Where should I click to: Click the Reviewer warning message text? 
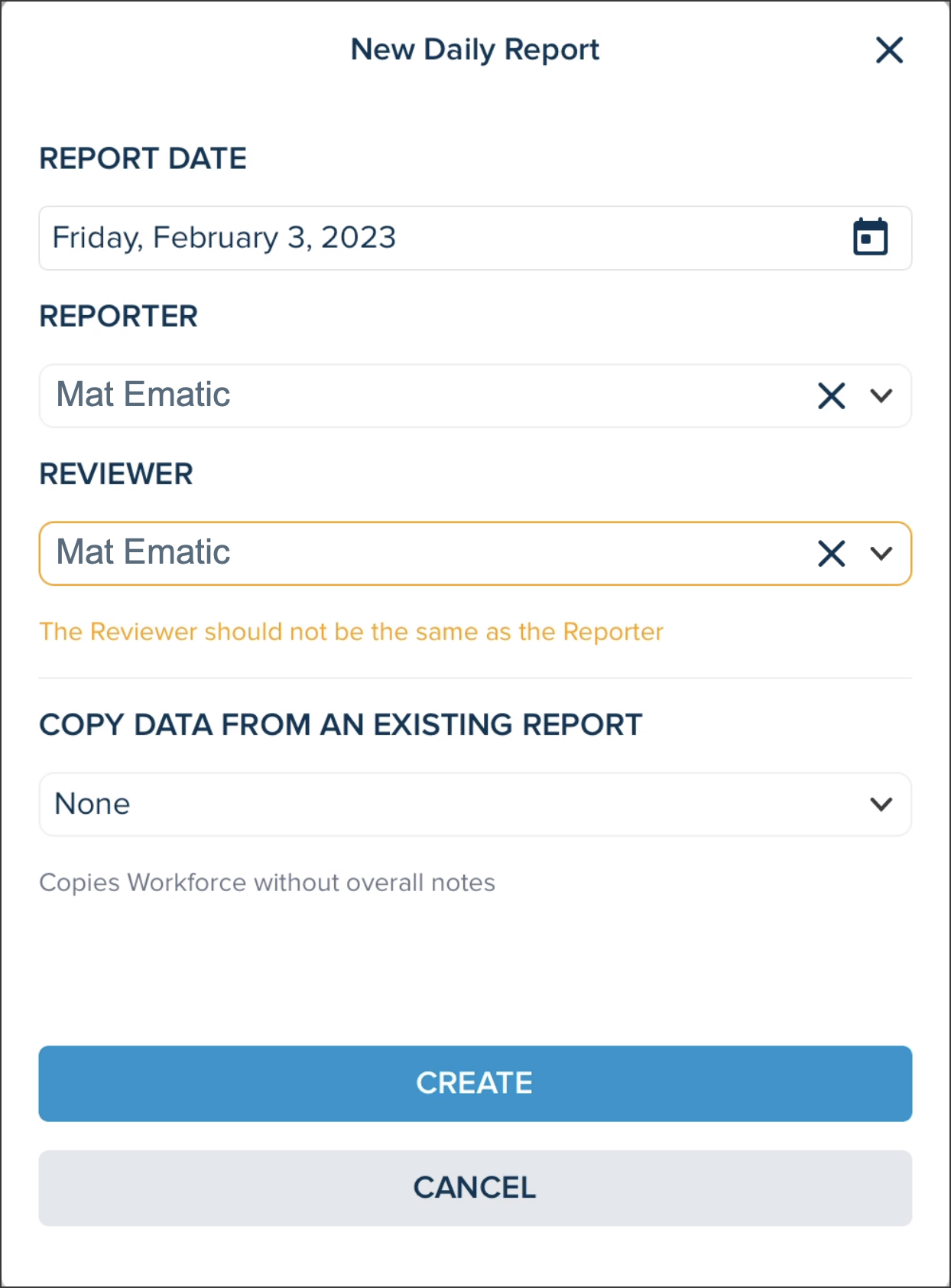(352, 633)
